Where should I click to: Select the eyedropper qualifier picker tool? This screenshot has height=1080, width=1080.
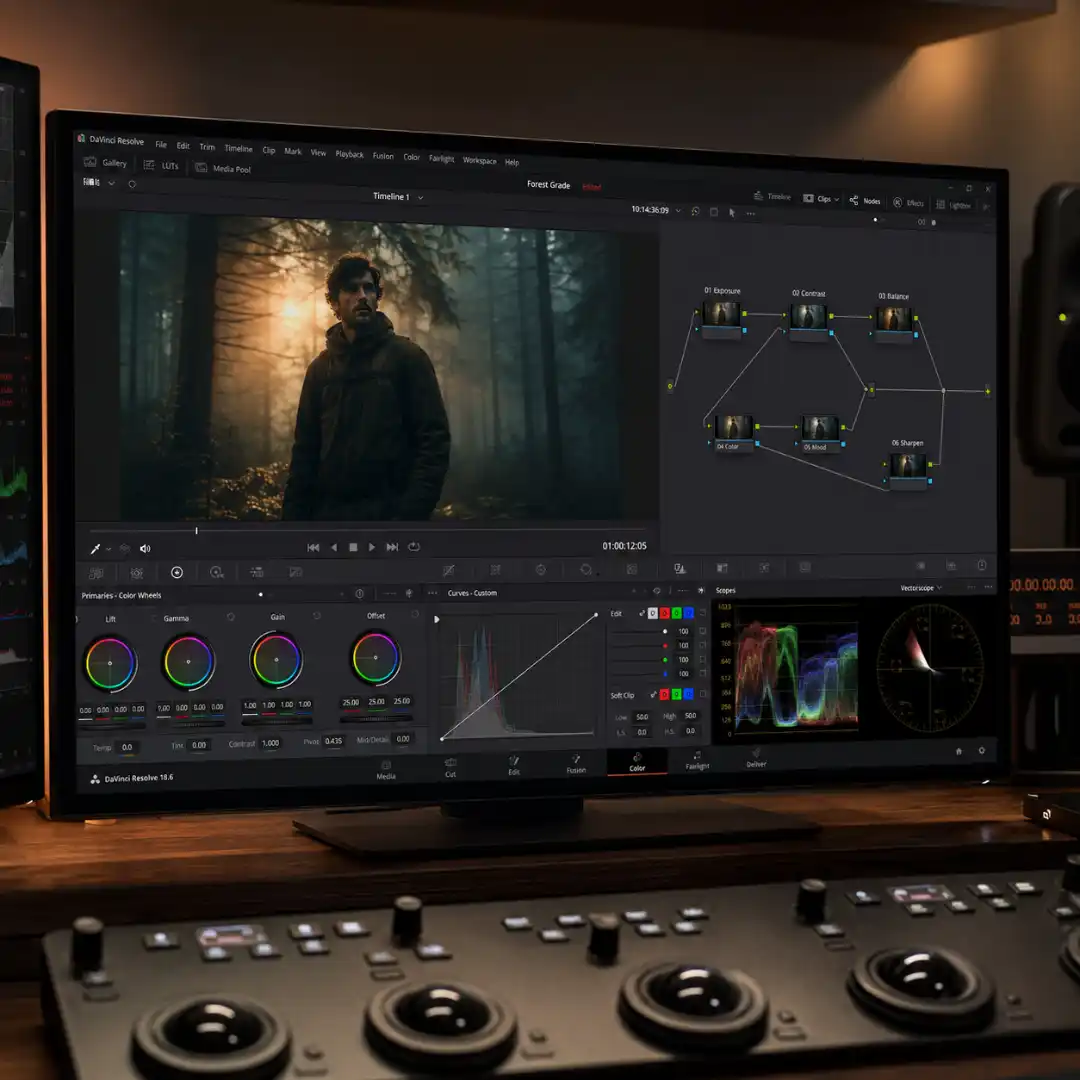pyautogui.click(x=95, y=549)
